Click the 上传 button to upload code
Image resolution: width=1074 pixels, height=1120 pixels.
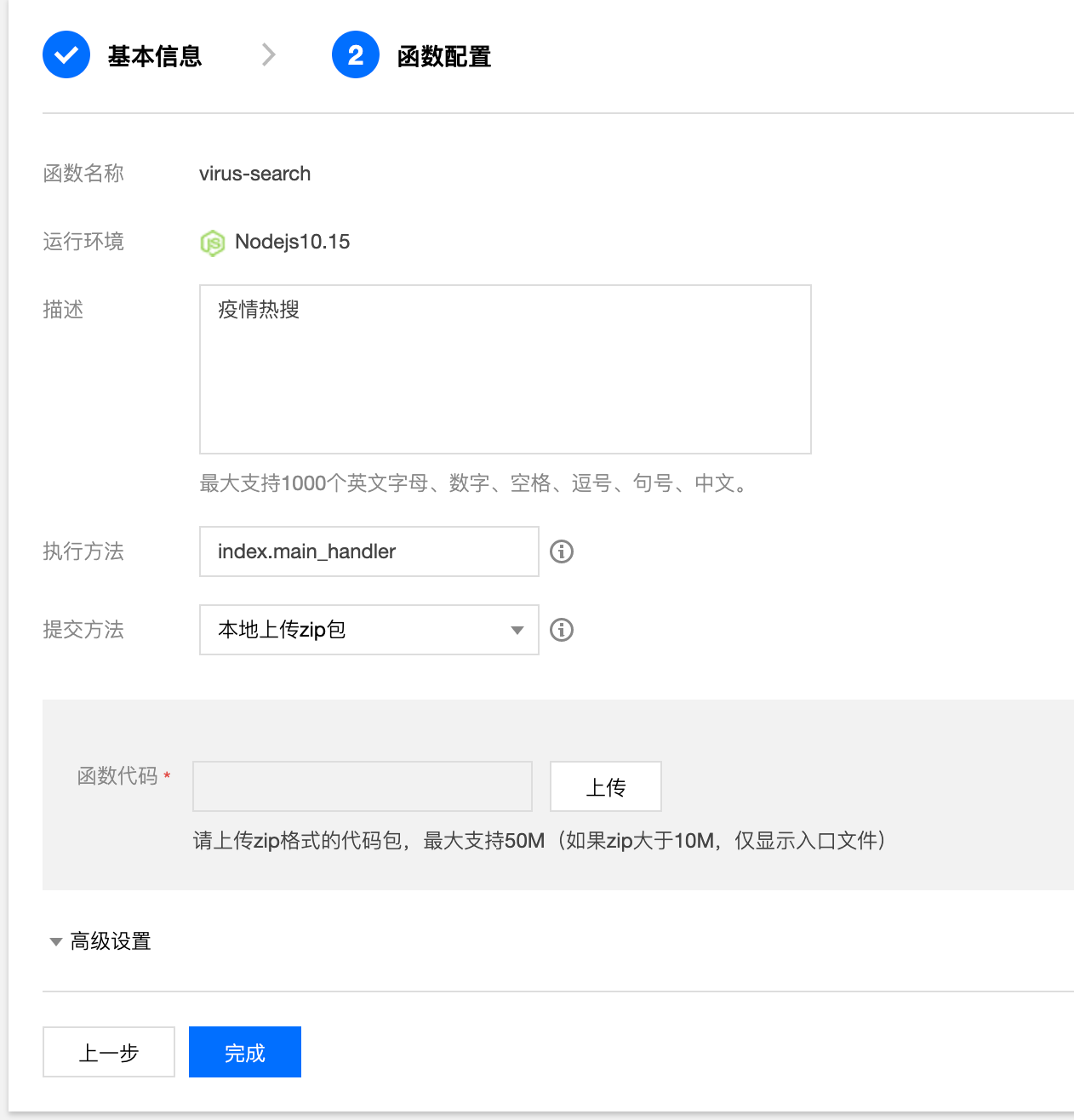click(x=605, y=786)
